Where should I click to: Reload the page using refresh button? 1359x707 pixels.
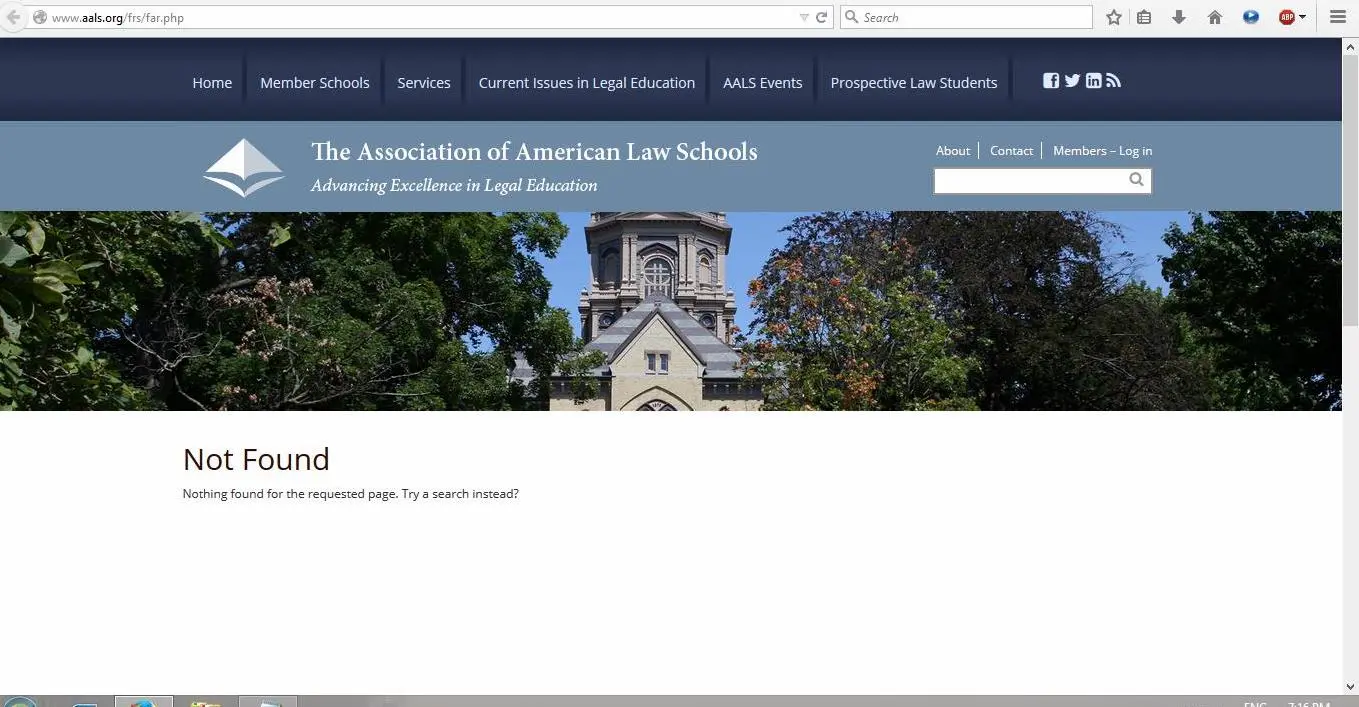coord(822,17)
